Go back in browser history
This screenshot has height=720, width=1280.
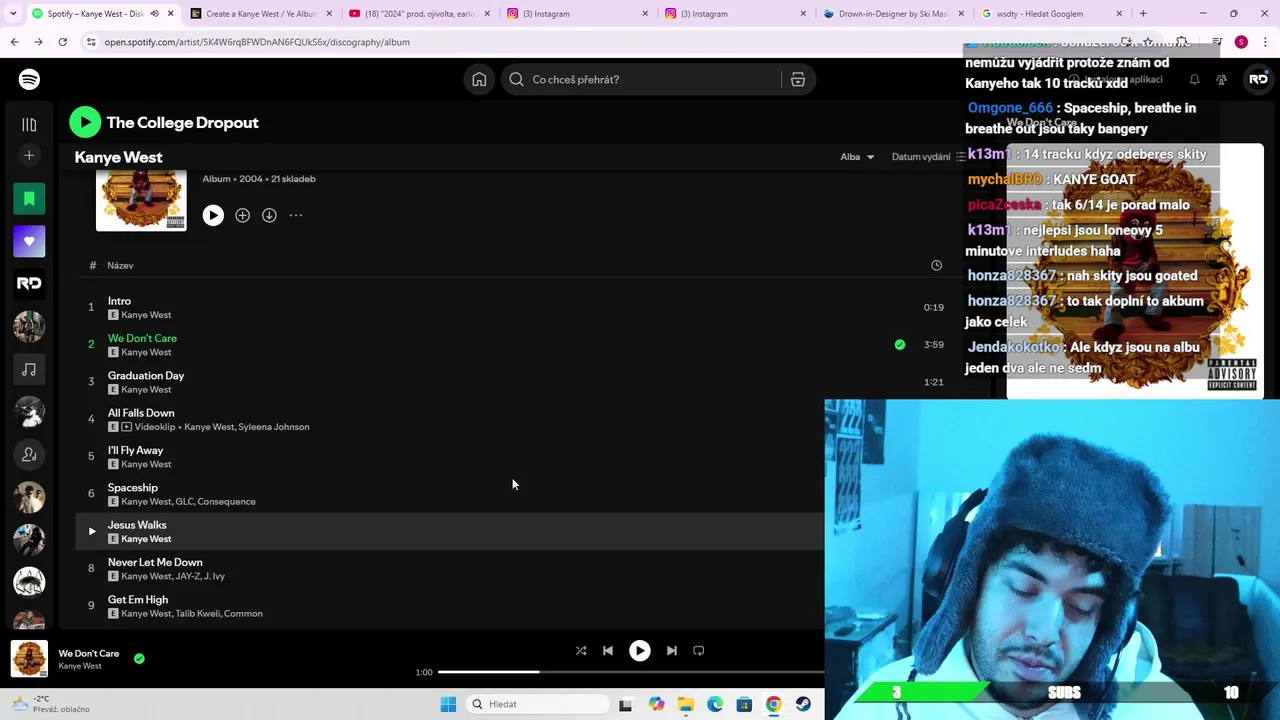pyautogui.click(x=14, y=42)
